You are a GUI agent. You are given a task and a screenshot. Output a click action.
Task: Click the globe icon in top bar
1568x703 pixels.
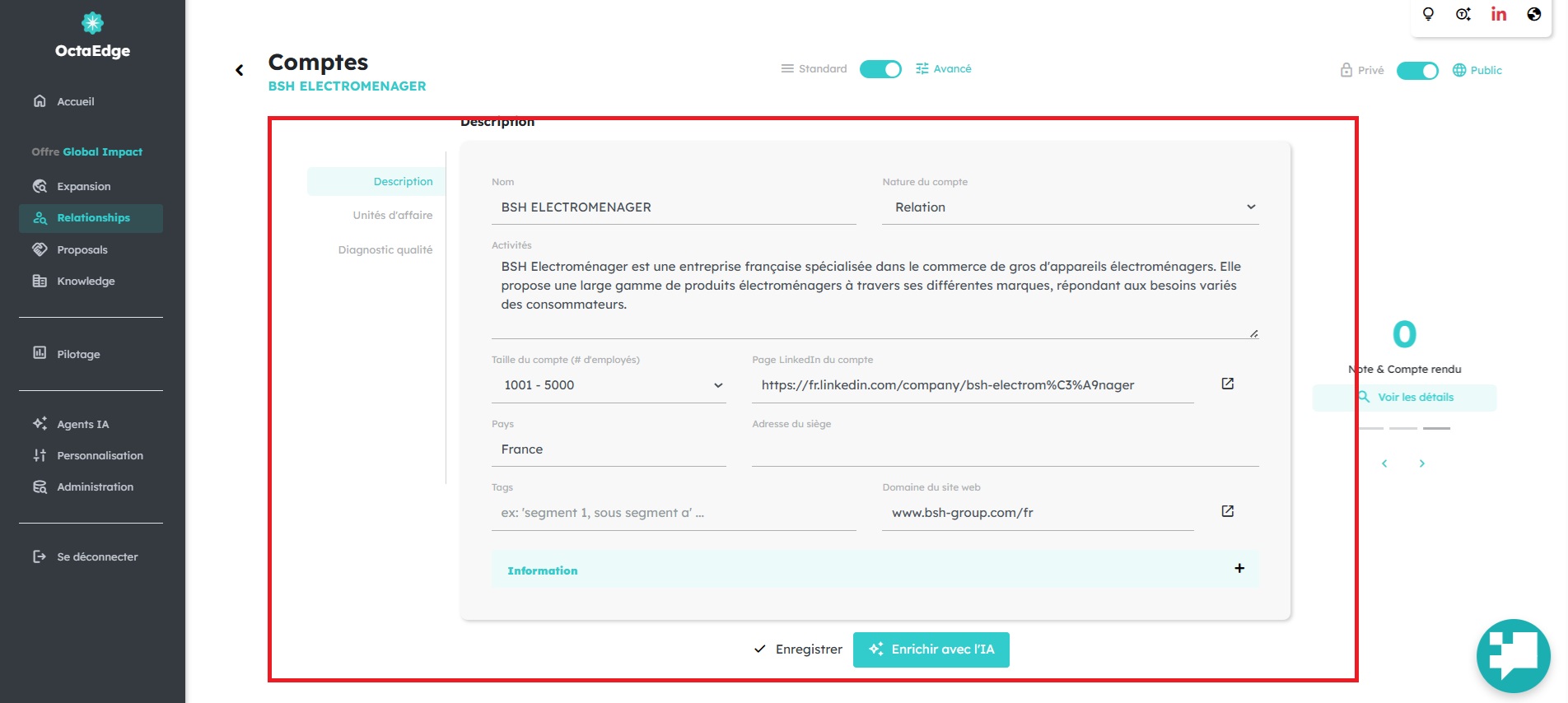click(1533, 14)
